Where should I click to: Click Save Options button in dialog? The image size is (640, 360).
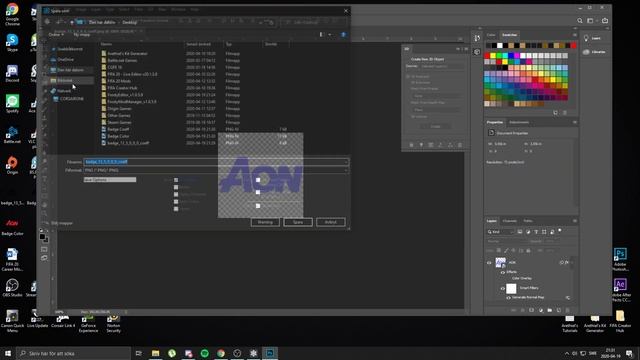coord(110,180)
